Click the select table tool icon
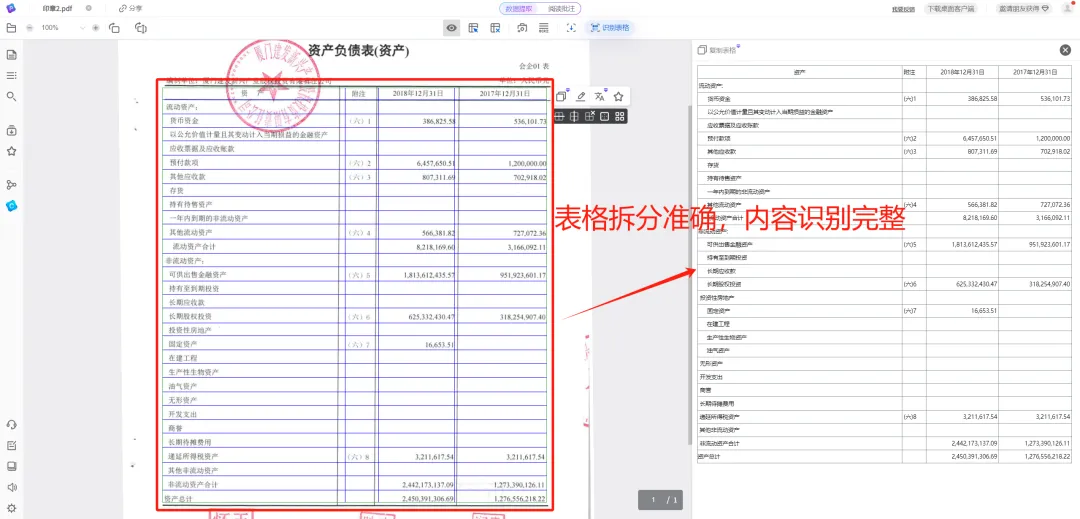 pyautogui.click(x=474, y=28)
